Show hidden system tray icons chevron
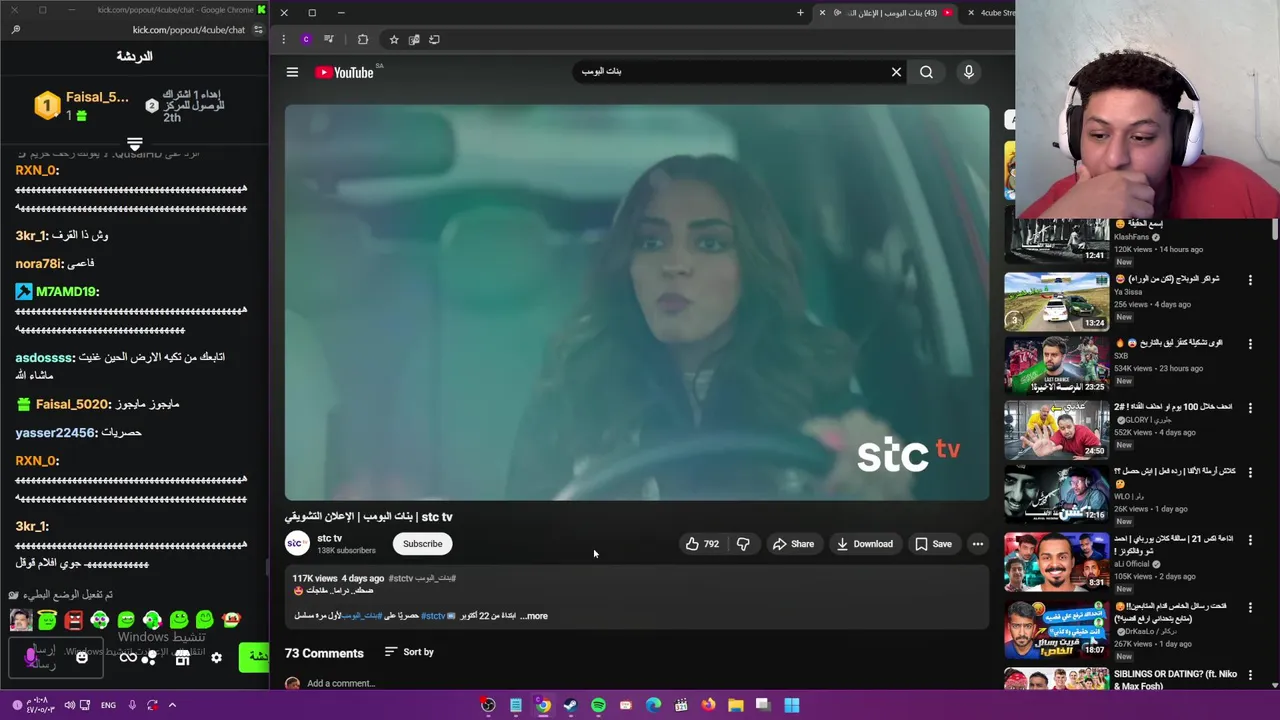 [x=172, y=705]
